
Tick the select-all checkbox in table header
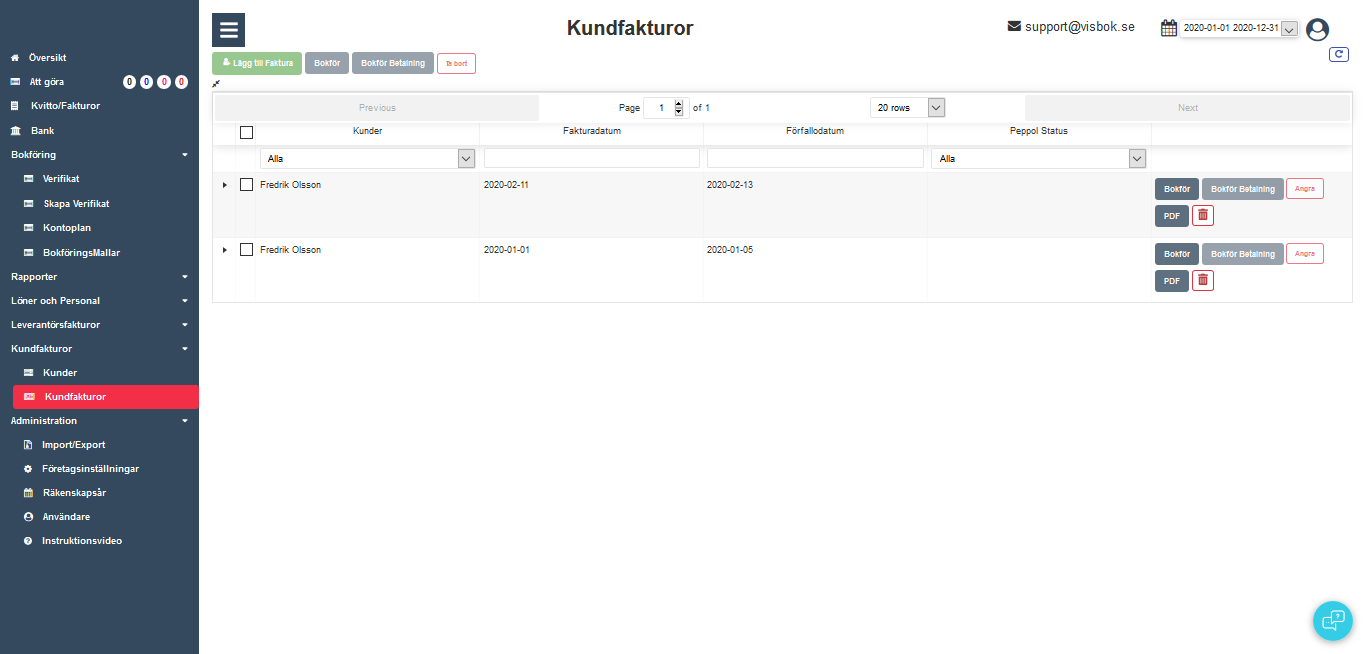(x=247, y=132)
